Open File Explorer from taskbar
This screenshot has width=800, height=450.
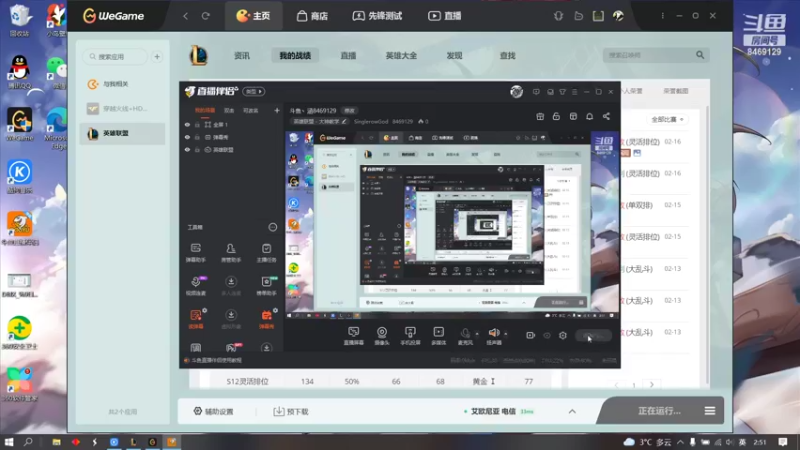(x=56, y=442)
